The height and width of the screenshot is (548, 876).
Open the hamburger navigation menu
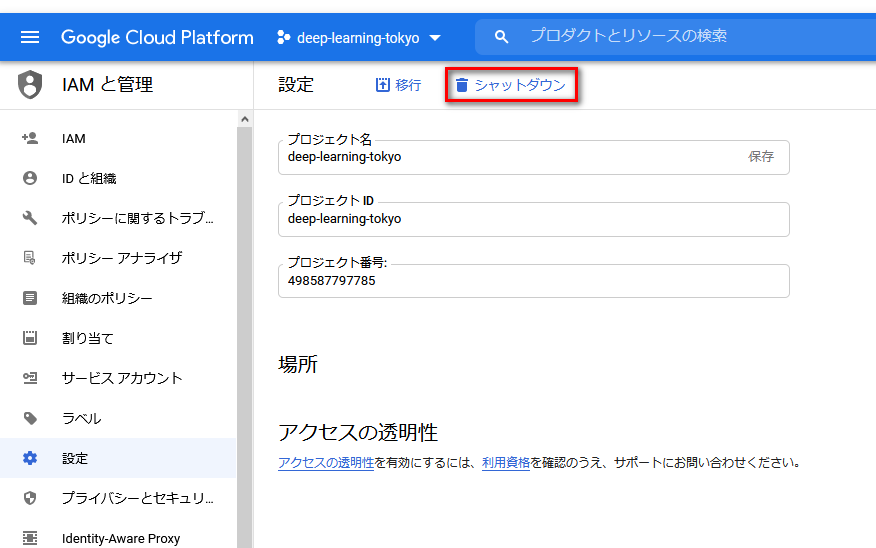tap(30, 37)
